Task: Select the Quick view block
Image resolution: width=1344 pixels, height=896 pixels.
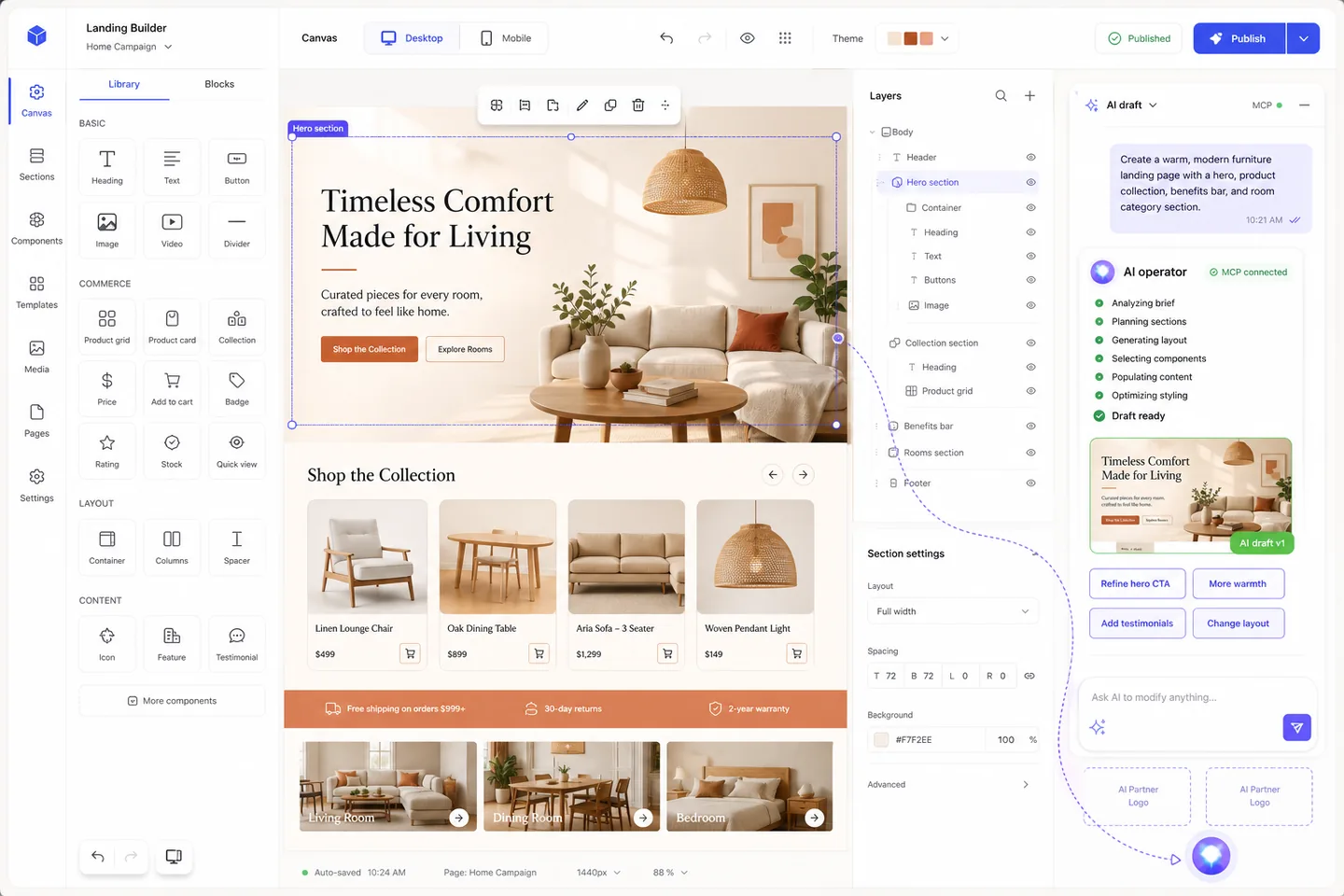Action: [237, 451]
